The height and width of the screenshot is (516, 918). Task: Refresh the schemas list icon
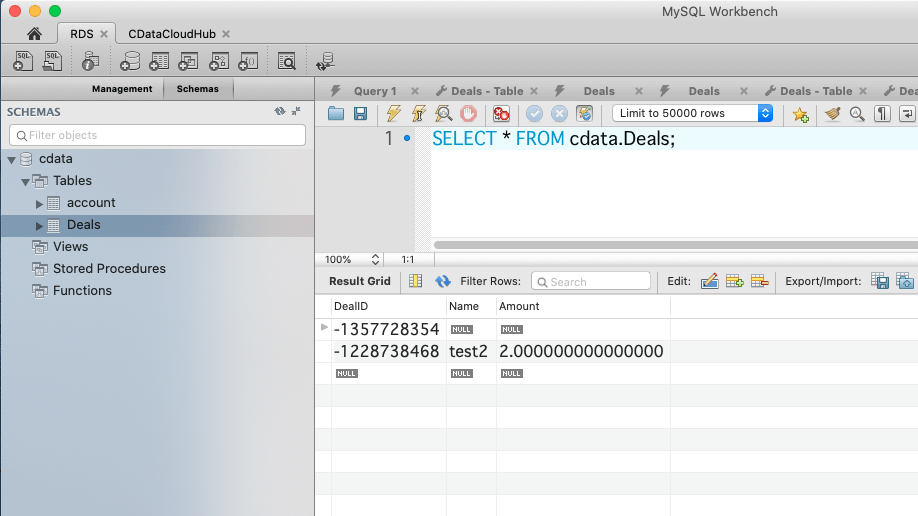pos(279,111)
